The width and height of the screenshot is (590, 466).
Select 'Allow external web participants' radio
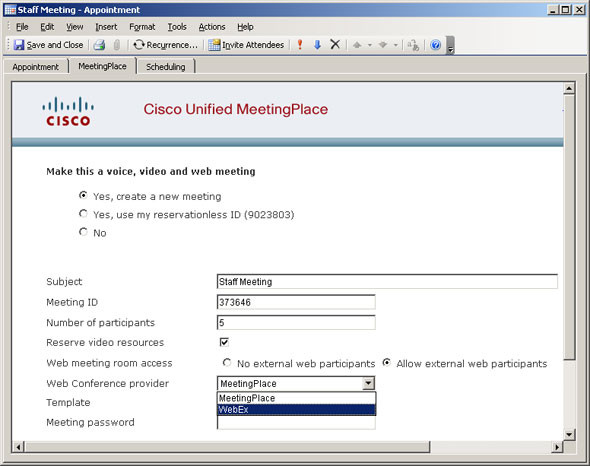(386, 362)
